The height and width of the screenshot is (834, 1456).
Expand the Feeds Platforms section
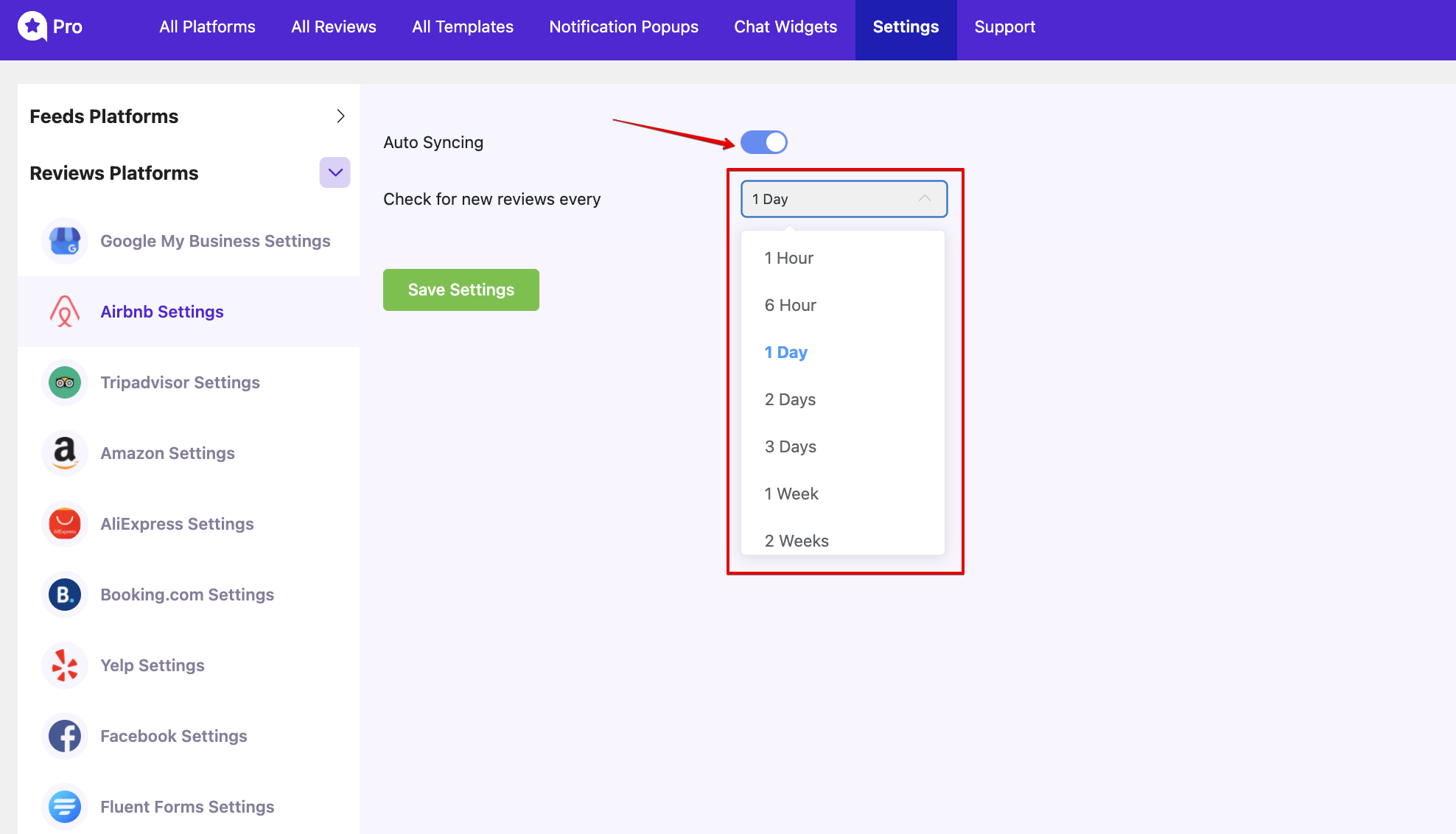coord(341,117)
